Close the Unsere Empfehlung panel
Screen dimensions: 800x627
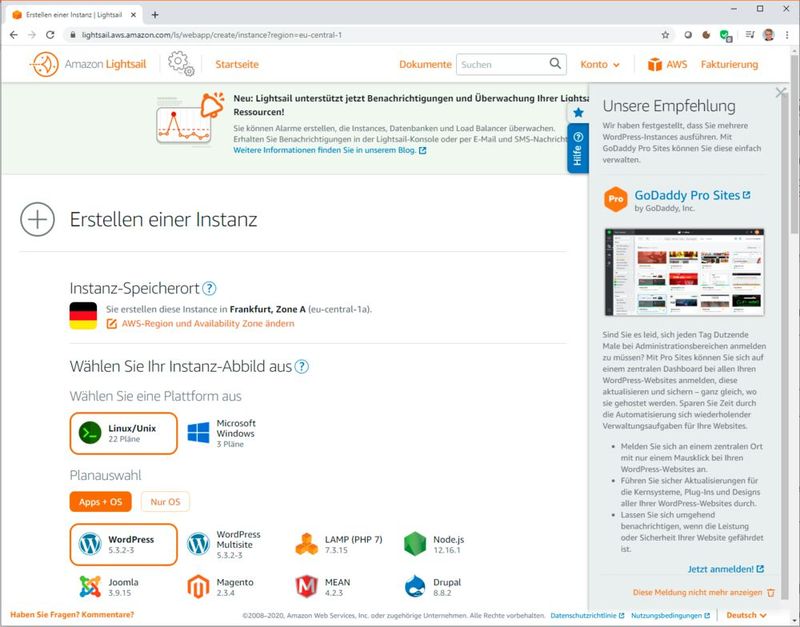(x=781, y=92)
